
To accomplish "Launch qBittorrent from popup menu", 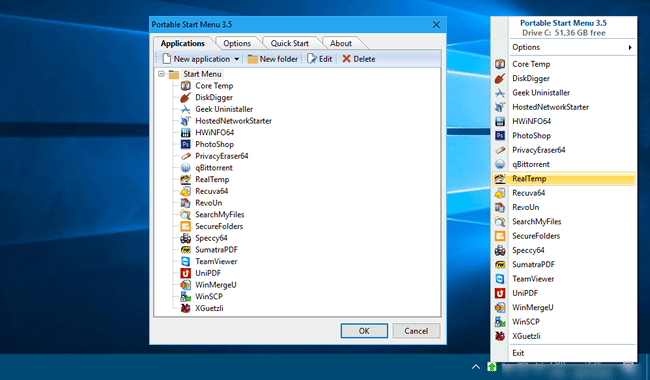I will [x=564, y=165].
